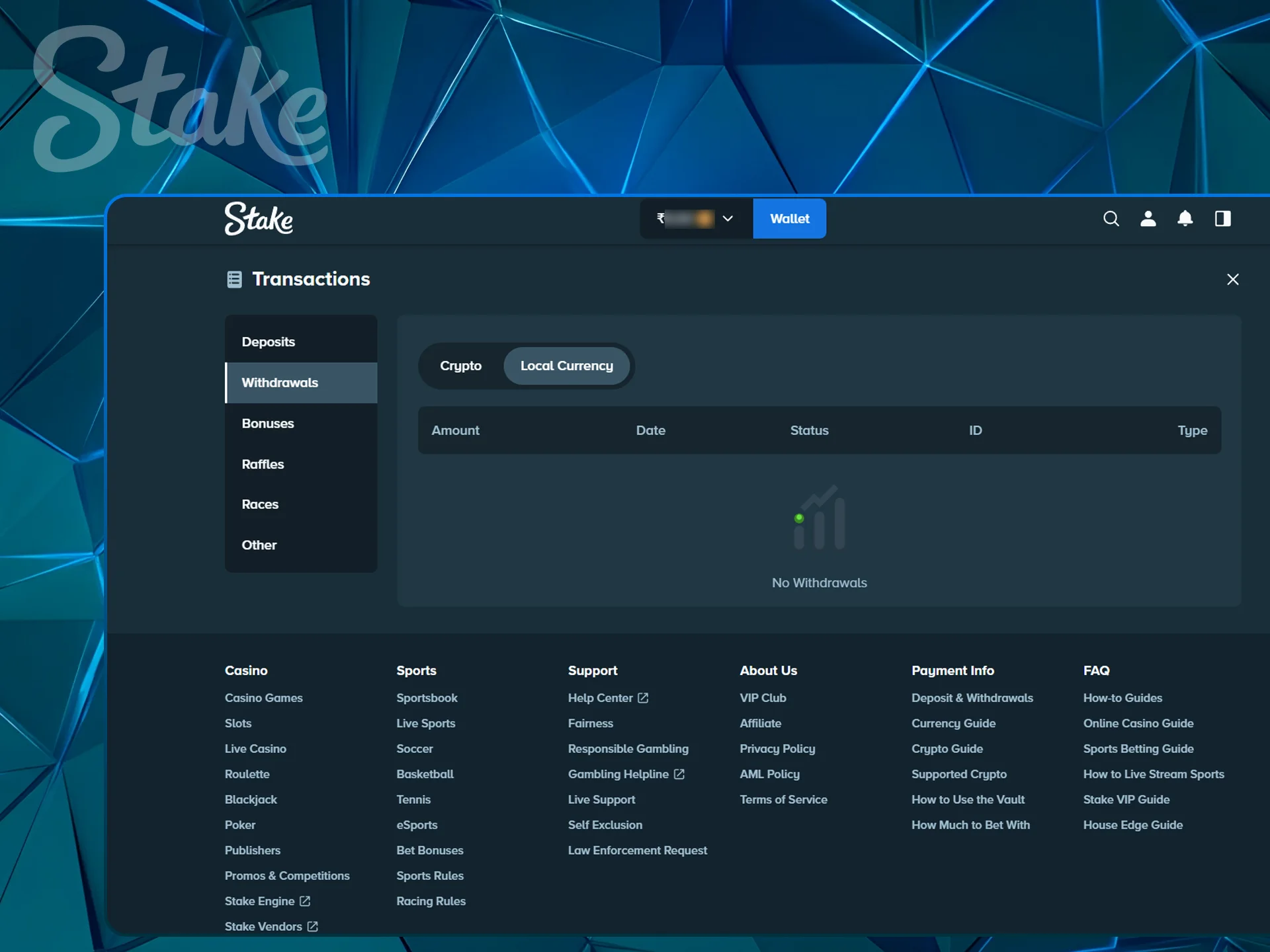The width and height of the screenshot is (1270, 952).
Task: Click the Transactions list icon
Action: 234,280
